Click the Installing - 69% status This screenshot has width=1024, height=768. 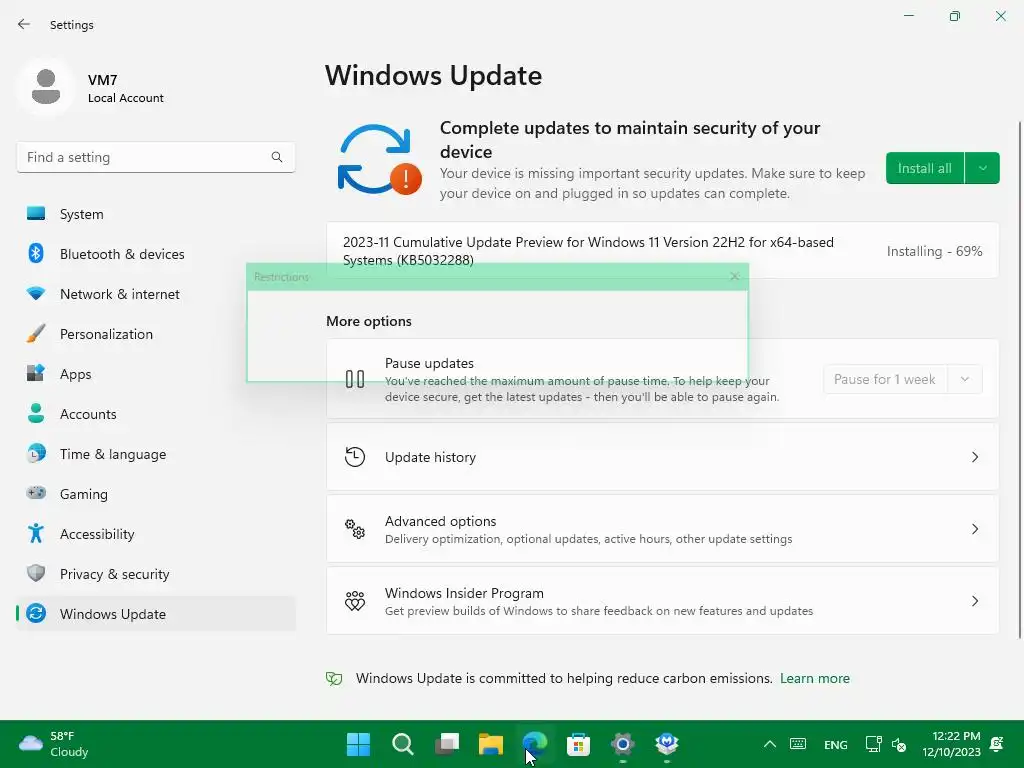934,251
